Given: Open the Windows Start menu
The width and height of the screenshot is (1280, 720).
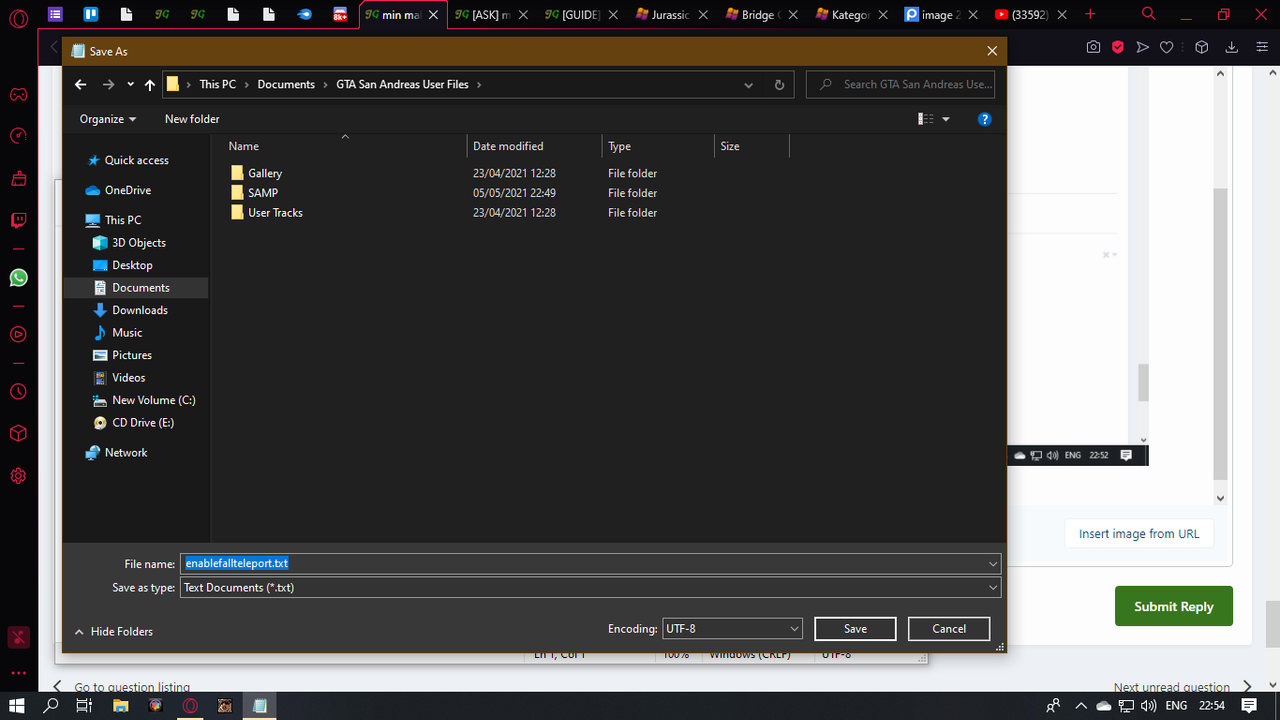Looking at the screenshot, I should (17, 706).
